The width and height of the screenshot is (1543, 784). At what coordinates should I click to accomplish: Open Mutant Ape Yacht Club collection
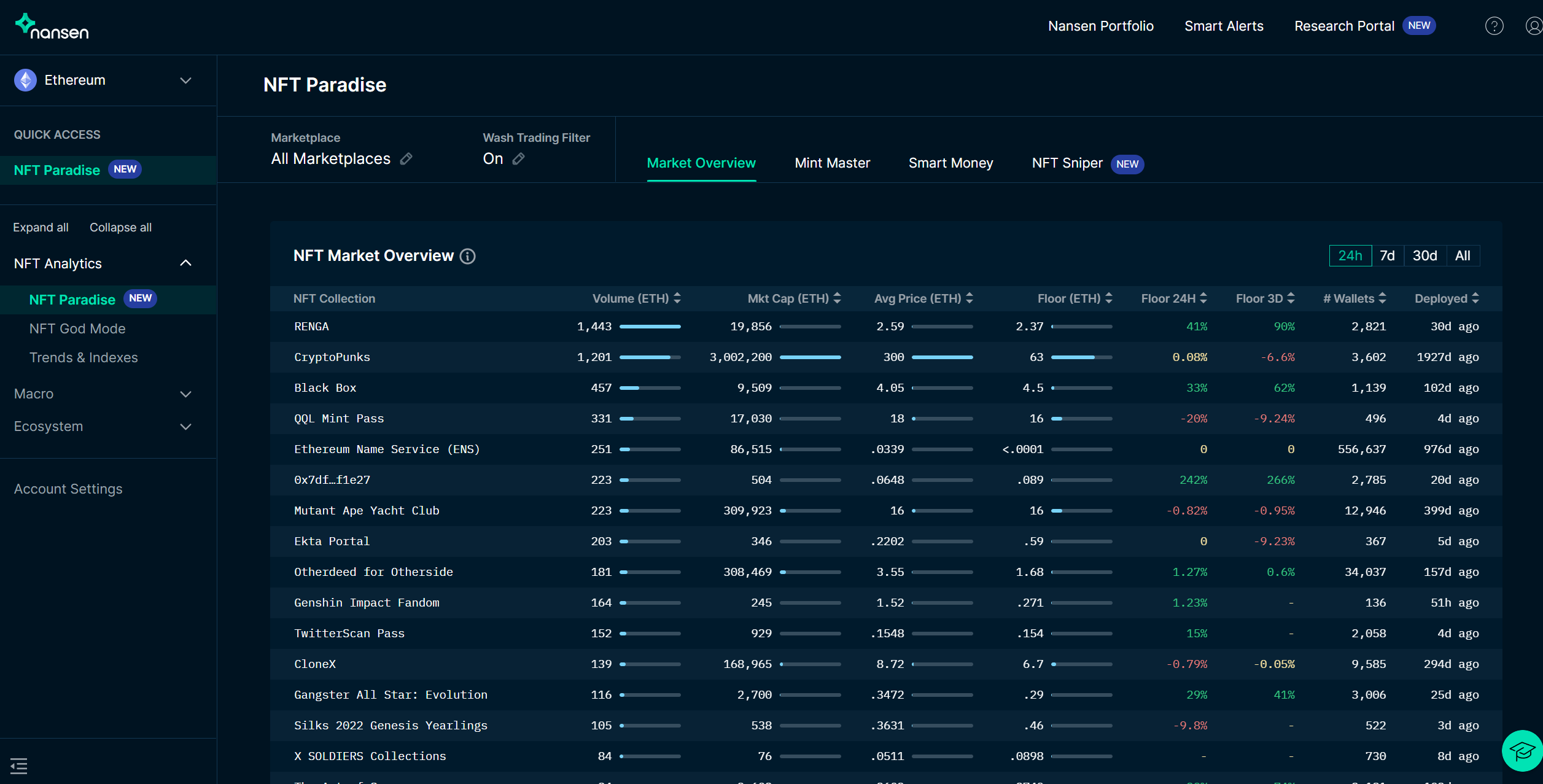[367, 511]
